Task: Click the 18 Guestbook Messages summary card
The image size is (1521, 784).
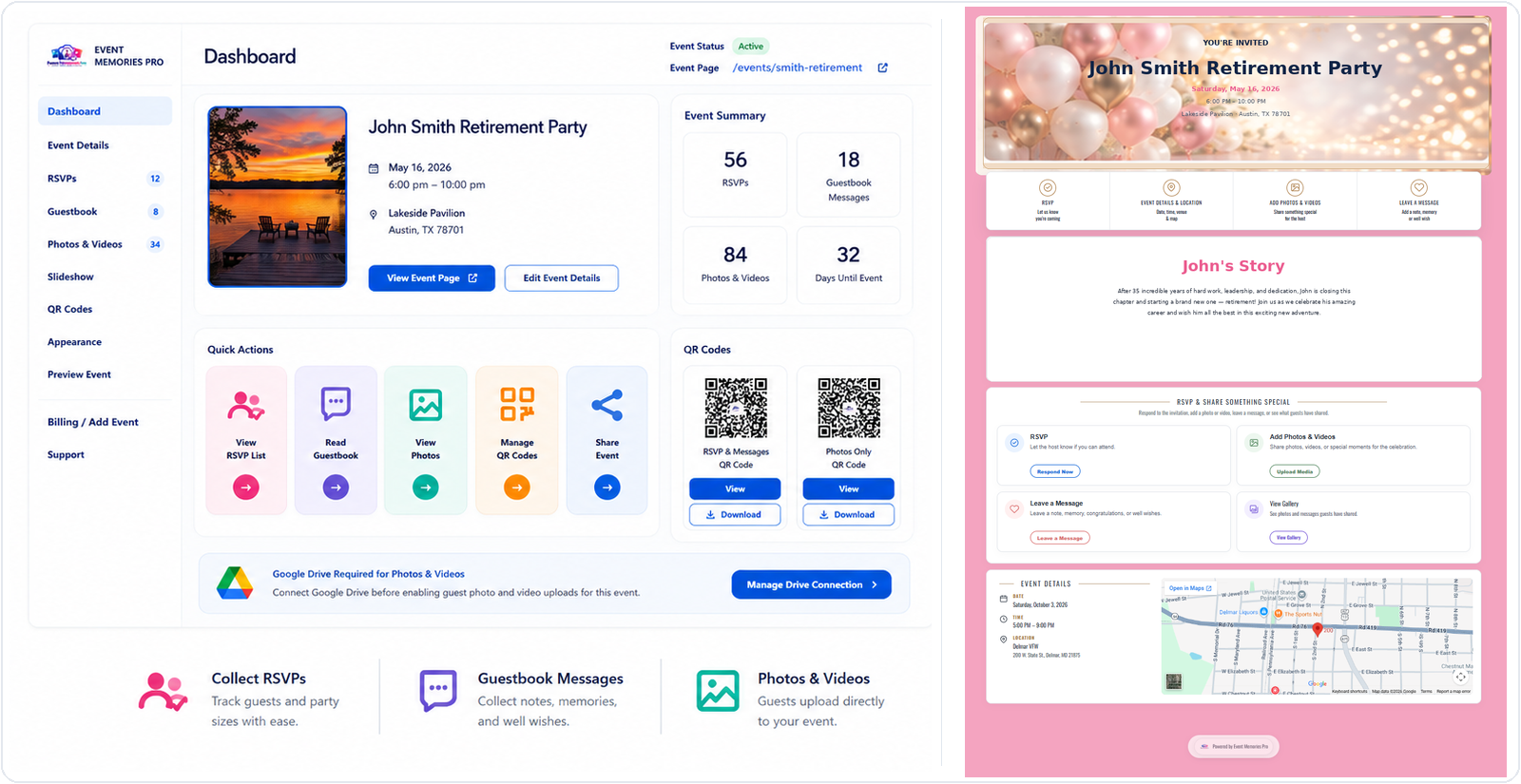Action: (849, 175)
